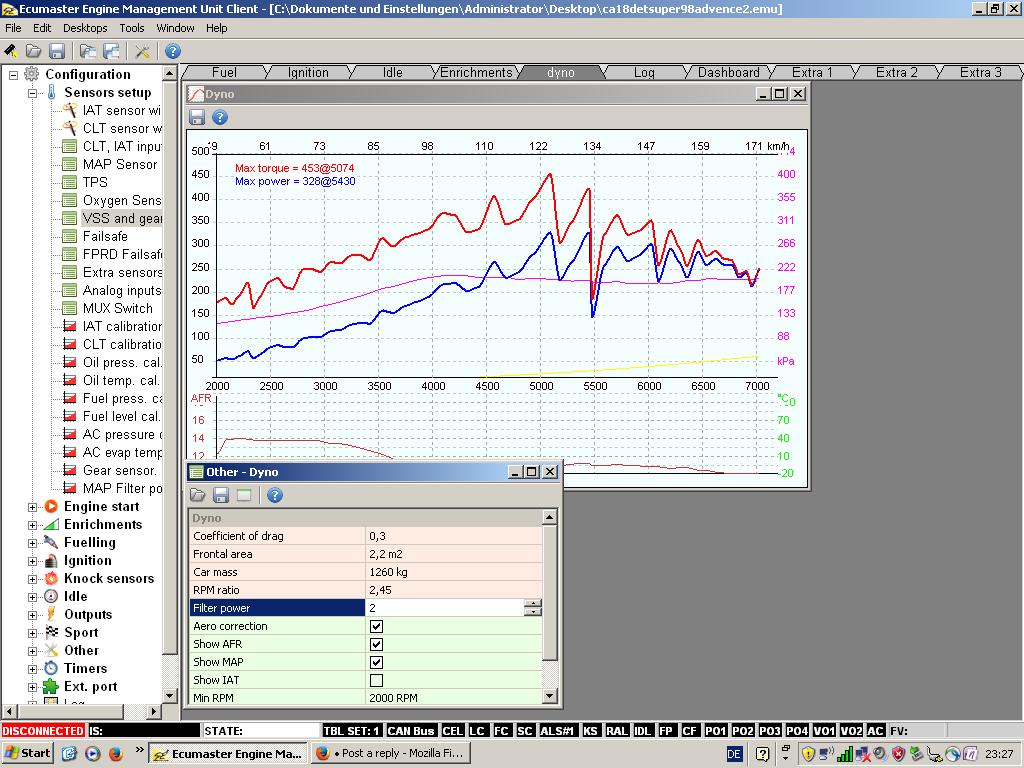Open the Firefox icon in the quick launch bar
This screenshot has height=768, width=1024.
point(115,753)
